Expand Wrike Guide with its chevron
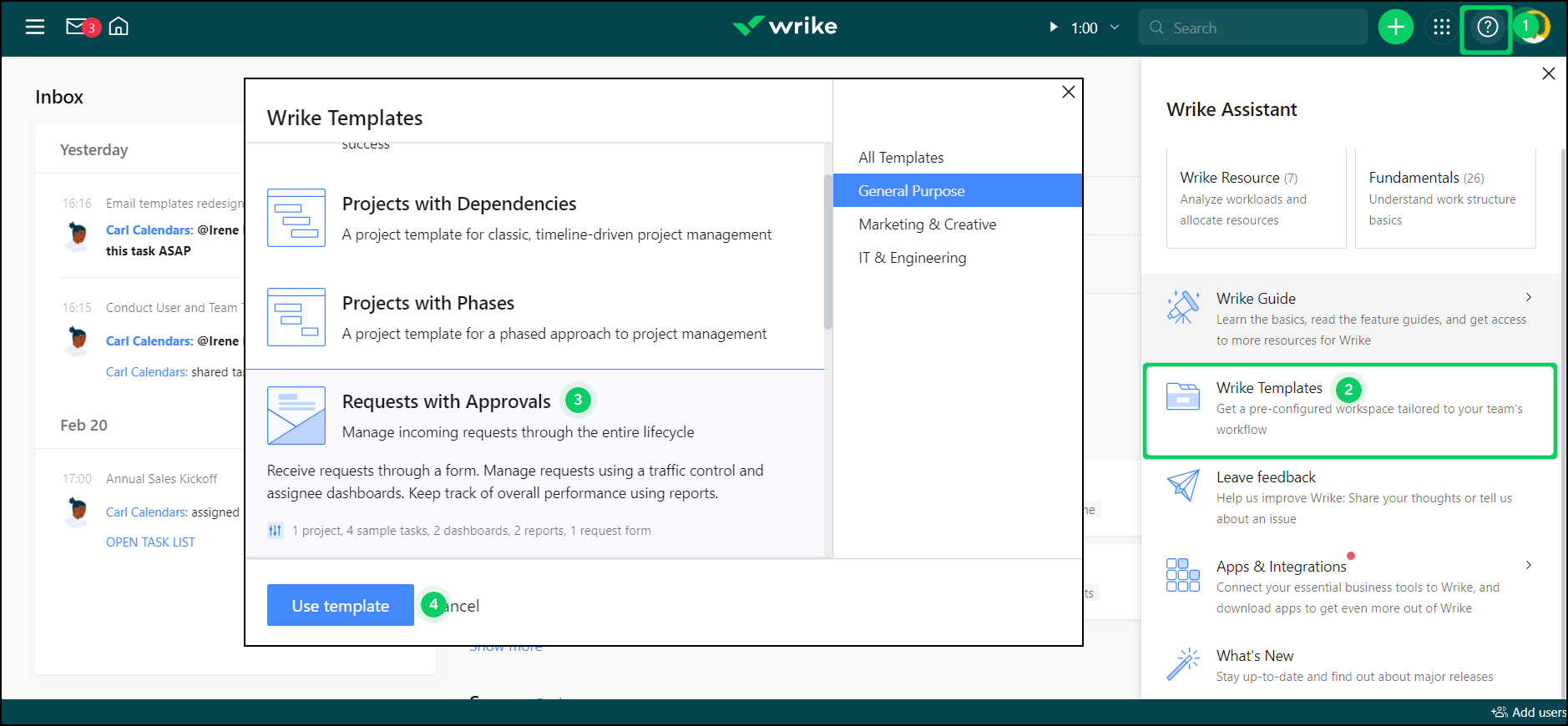1568x726 pixels. click(1529, 298)
